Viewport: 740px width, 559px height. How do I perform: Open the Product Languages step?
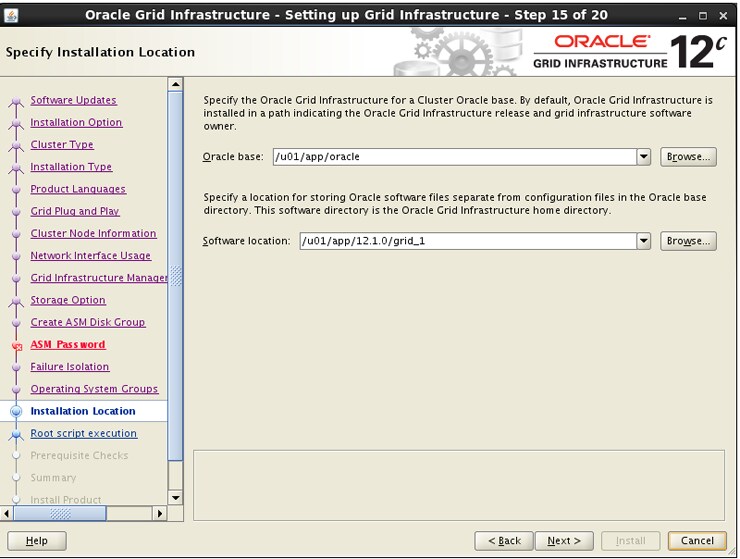78,189
